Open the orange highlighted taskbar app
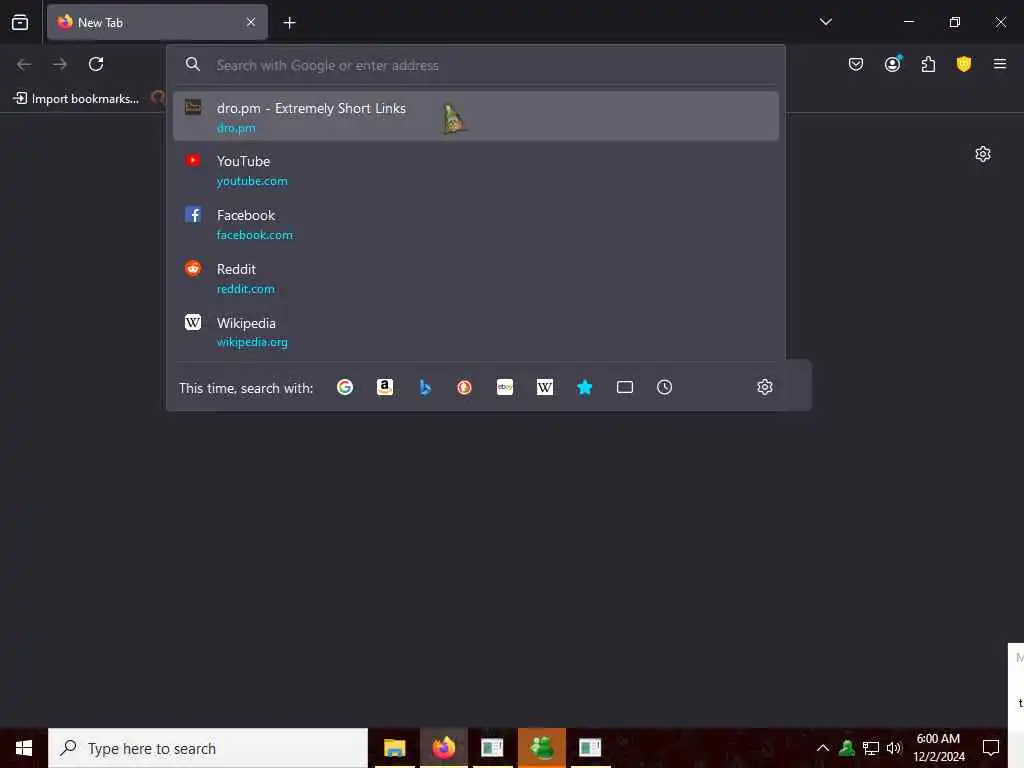This screenshot has width=1024, height=768. (541, 748)
